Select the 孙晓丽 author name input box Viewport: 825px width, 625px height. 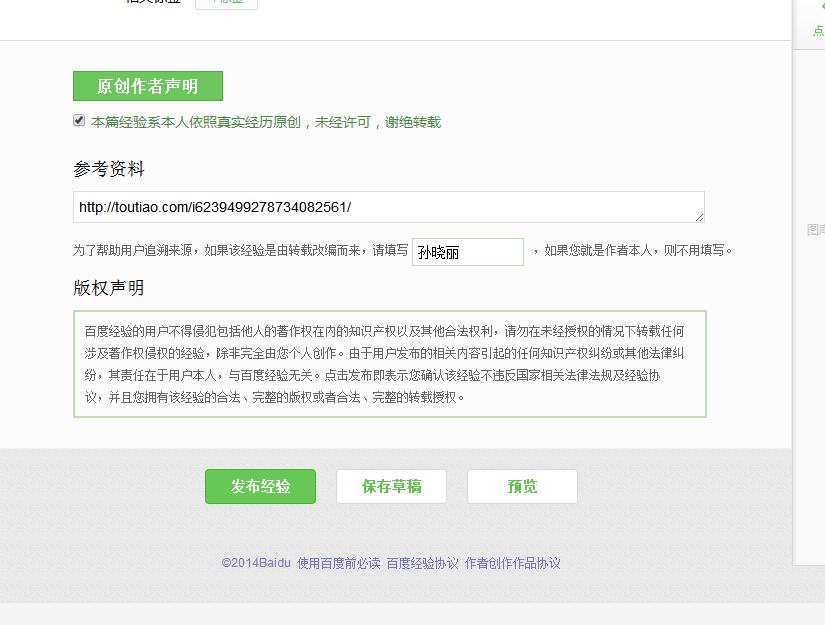pyautogui.click(x=468, y=252)
